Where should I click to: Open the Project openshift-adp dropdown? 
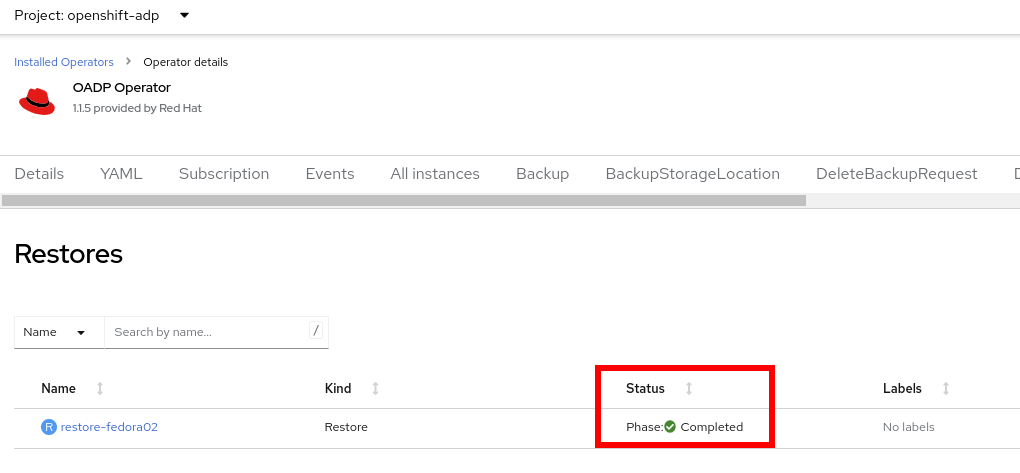coord(102,16)
